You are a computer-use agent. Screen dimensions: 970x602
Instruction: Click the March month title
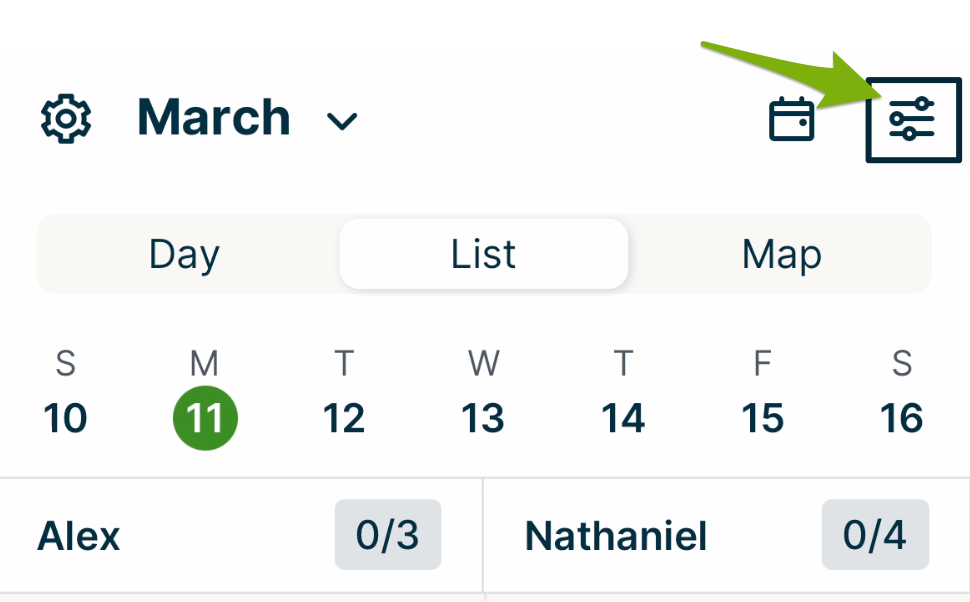(x=214, y=118)
